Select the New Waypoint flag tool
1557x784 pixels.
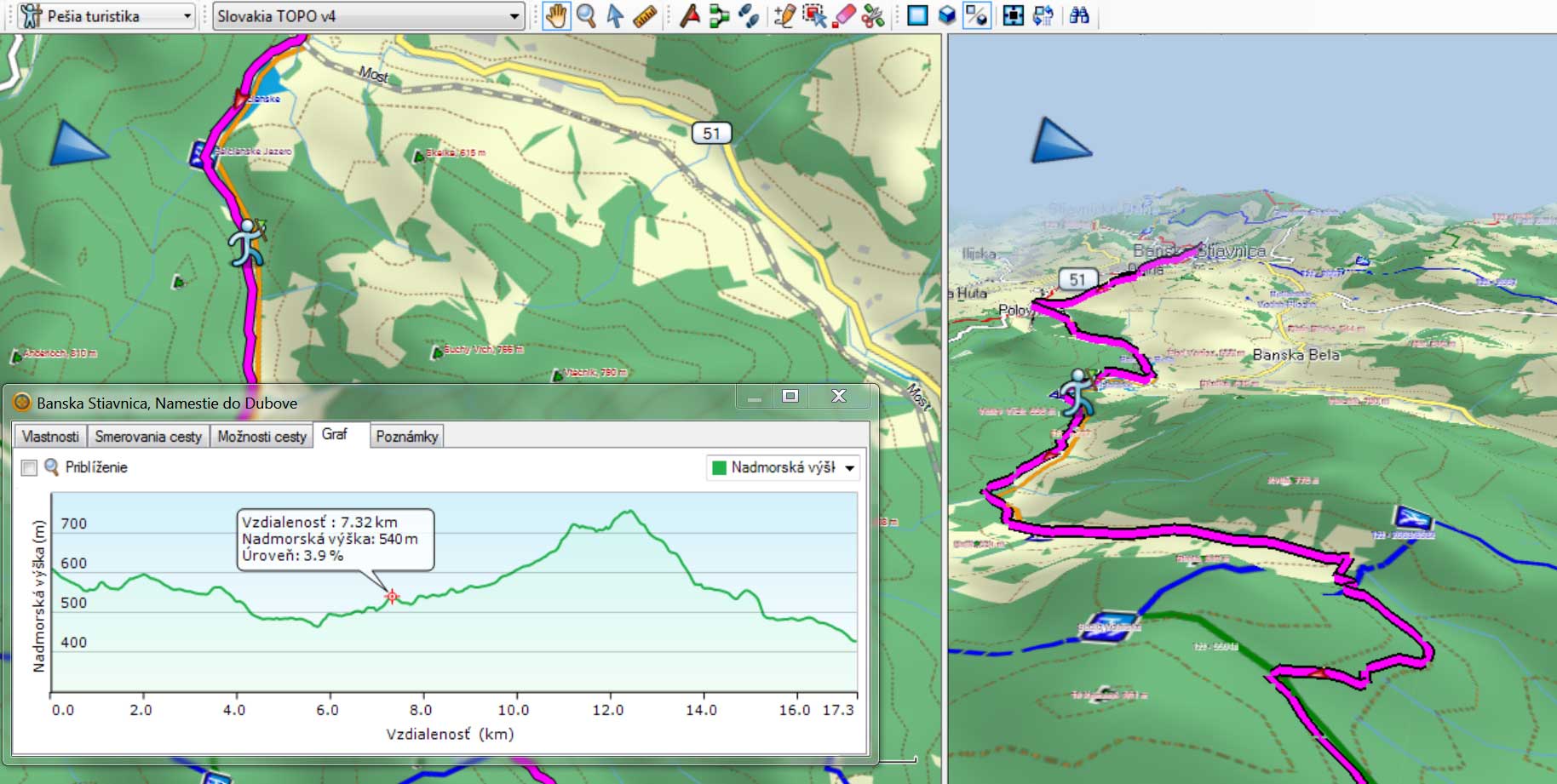point(690,16)
